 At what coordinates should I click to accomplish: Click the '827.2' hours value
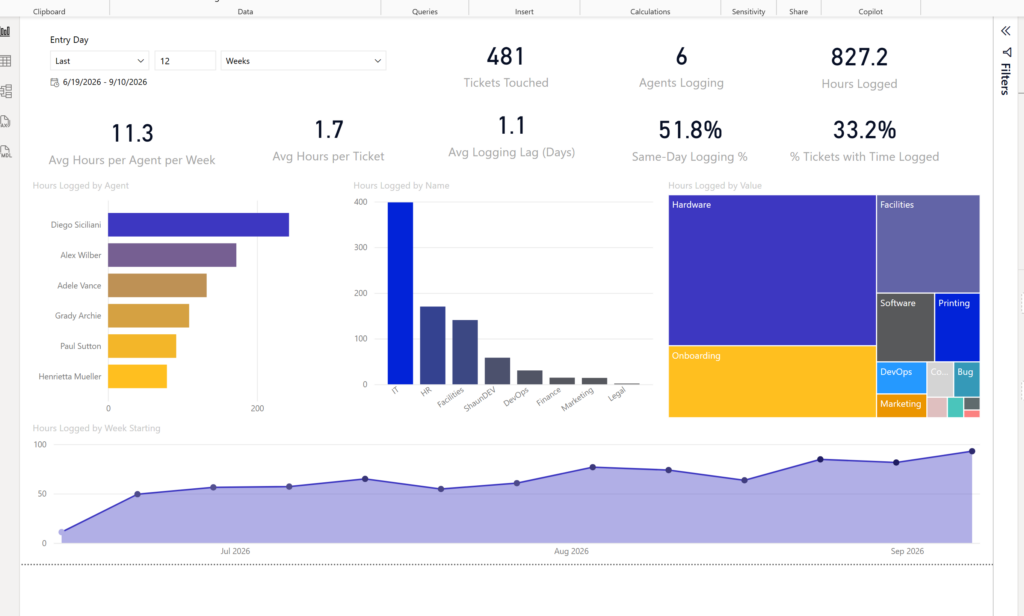(x=859, y=57)
